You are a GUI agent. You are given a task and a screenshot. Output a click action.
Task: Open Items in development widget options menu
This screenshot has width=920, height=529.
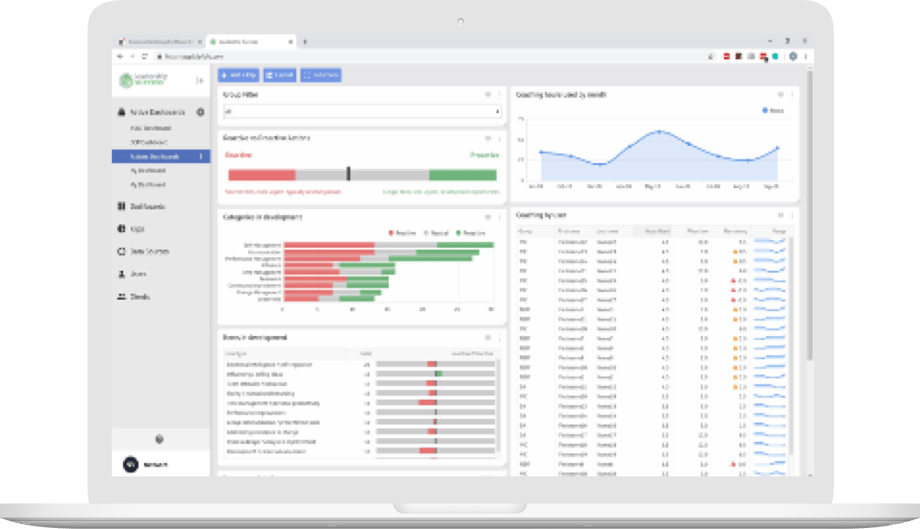499,338
